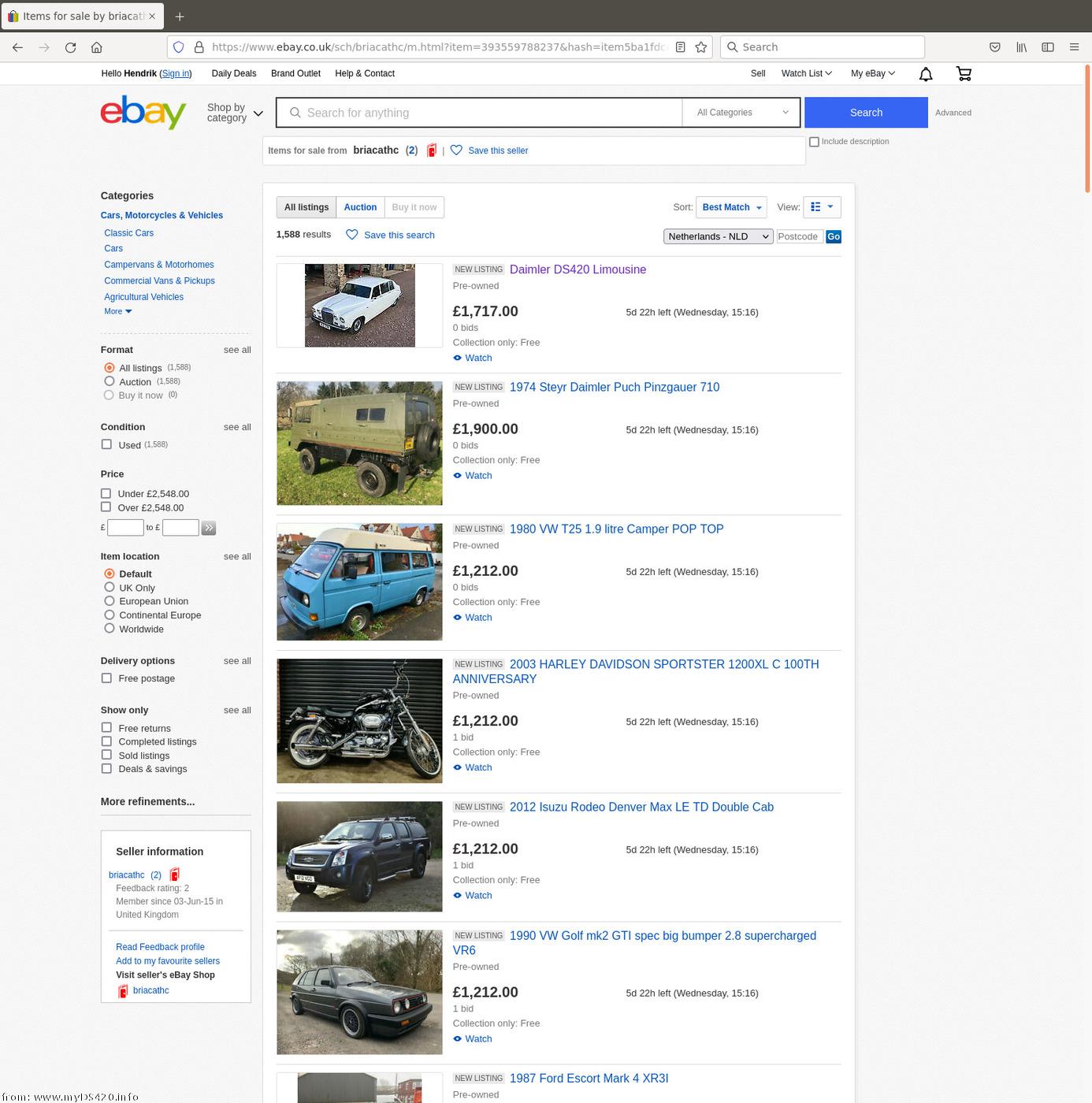Image resolution: width=1092 pixels, height=1103 pixels.
Task: Open a new browser tab with plus
Action: pyautogui.click(x=180, y=16)
